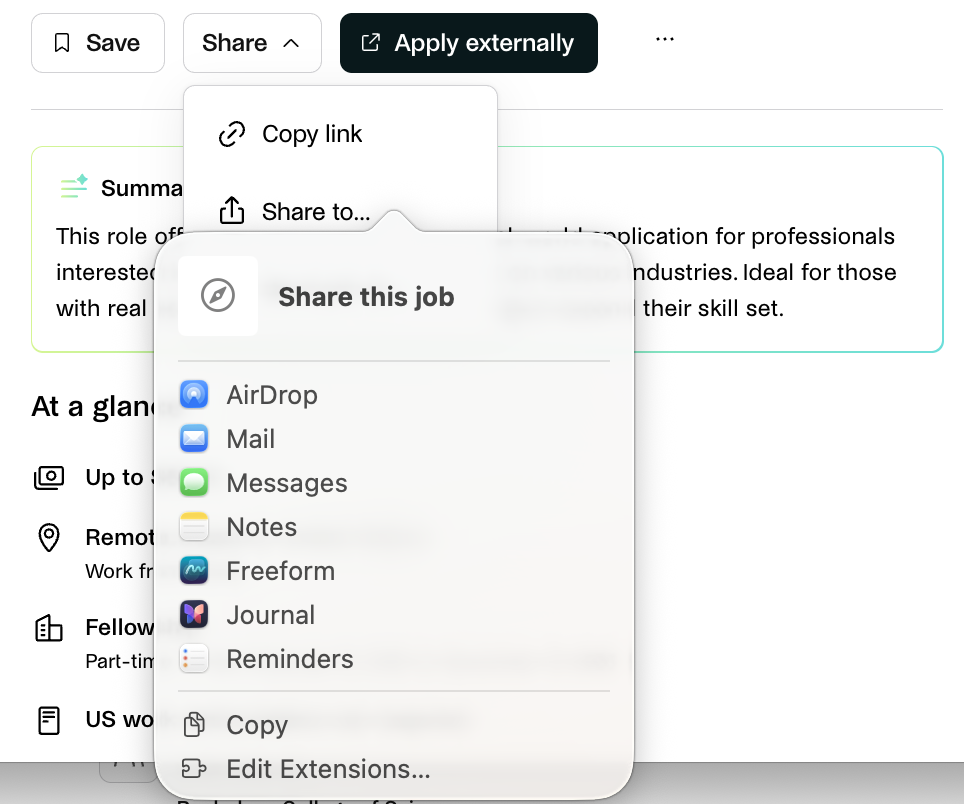
Task: Click the Safari compass icon thumbnail
Action: click(218, 296)
